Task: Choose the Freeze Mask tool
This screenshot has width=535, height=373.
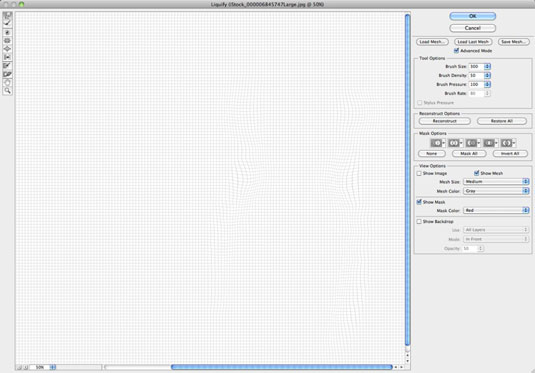Action: click(x=7, y=66)
